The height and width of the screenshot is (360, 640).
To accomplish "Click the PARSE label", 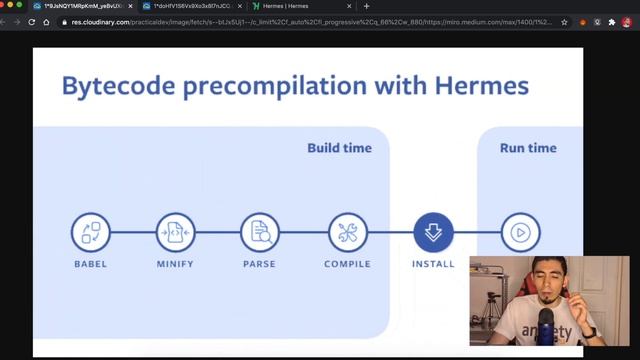I will 260,264.
